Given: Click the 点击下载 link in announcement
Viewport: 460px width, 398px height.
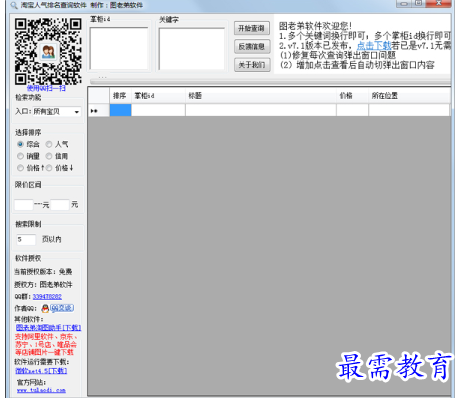Looking at the screenshot, I should point(374,45).
